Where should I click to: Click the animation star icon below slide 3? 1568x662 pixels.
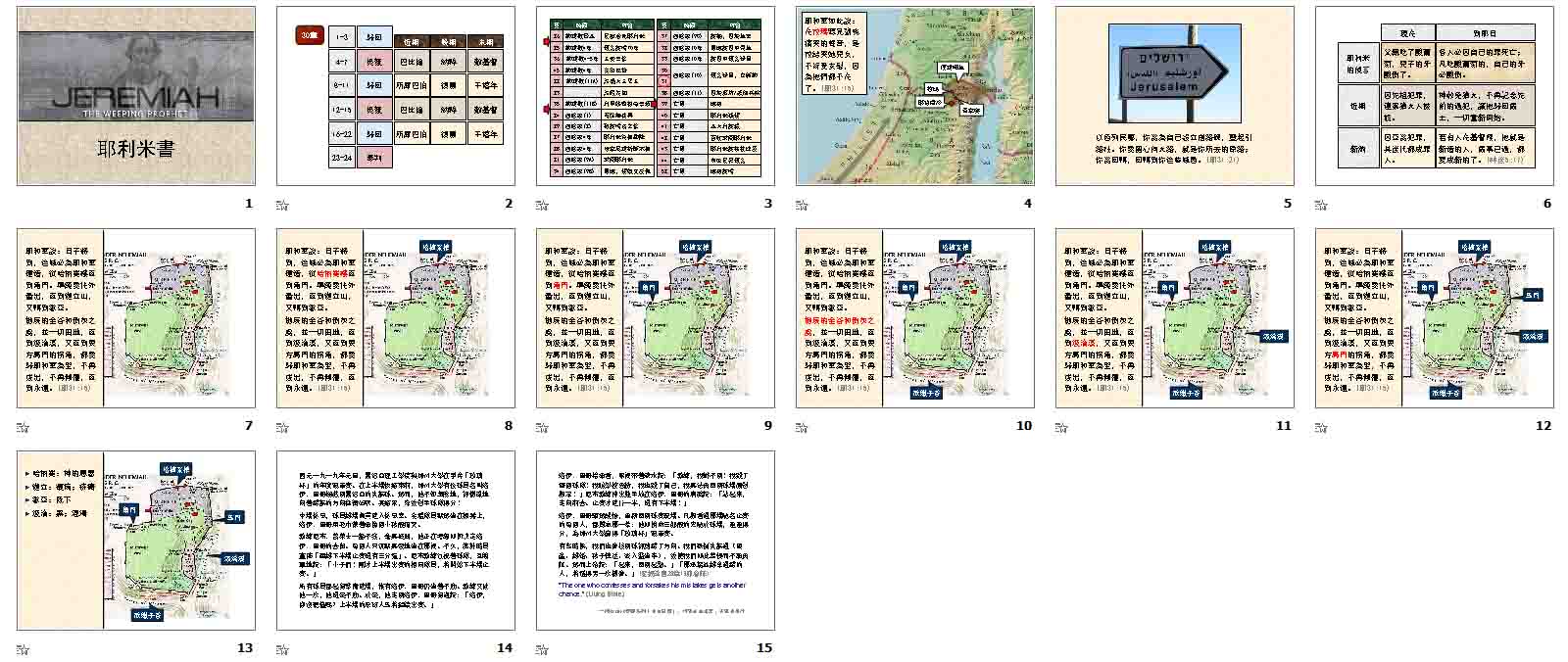click(542, 205)
